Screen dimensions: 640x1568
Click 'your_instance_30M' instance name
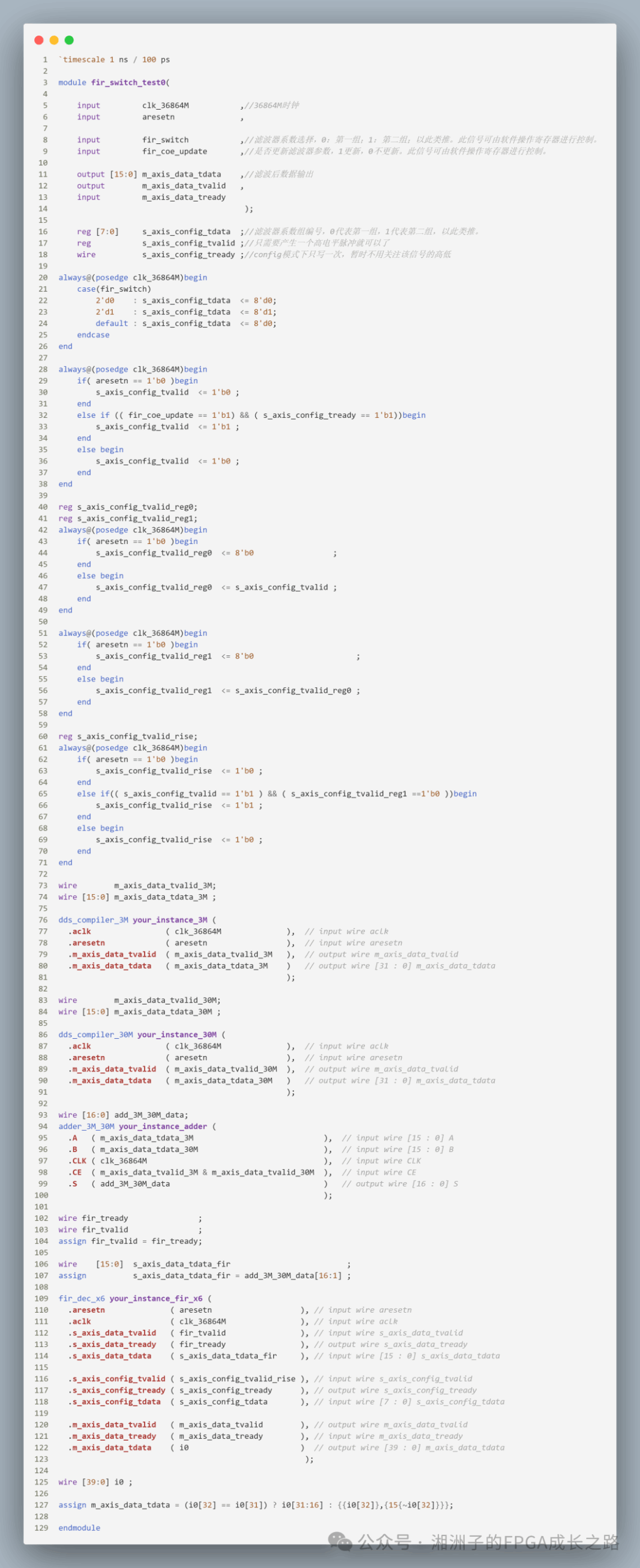click(x=177, y=1035)
